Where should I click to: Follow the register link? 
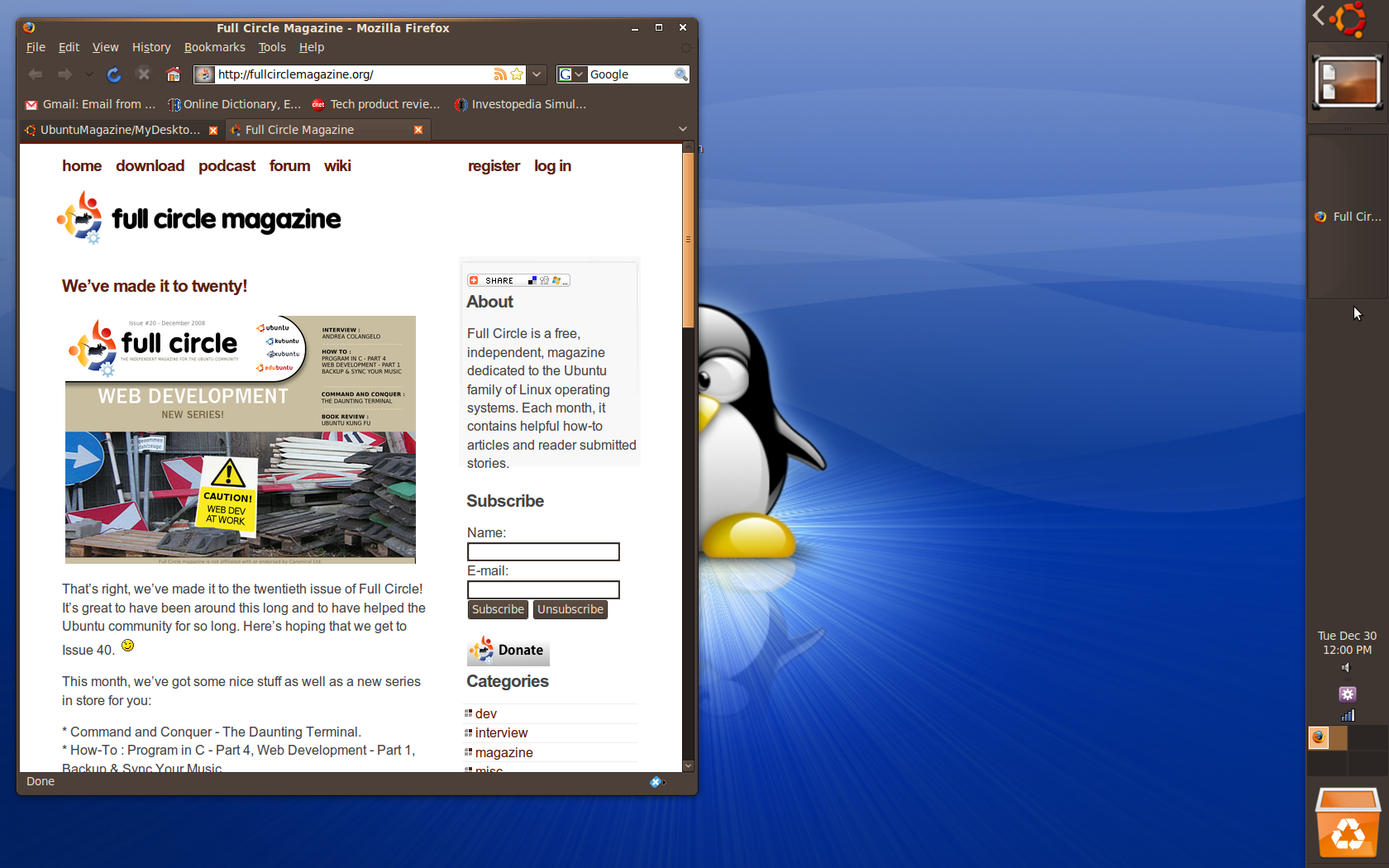494,166
